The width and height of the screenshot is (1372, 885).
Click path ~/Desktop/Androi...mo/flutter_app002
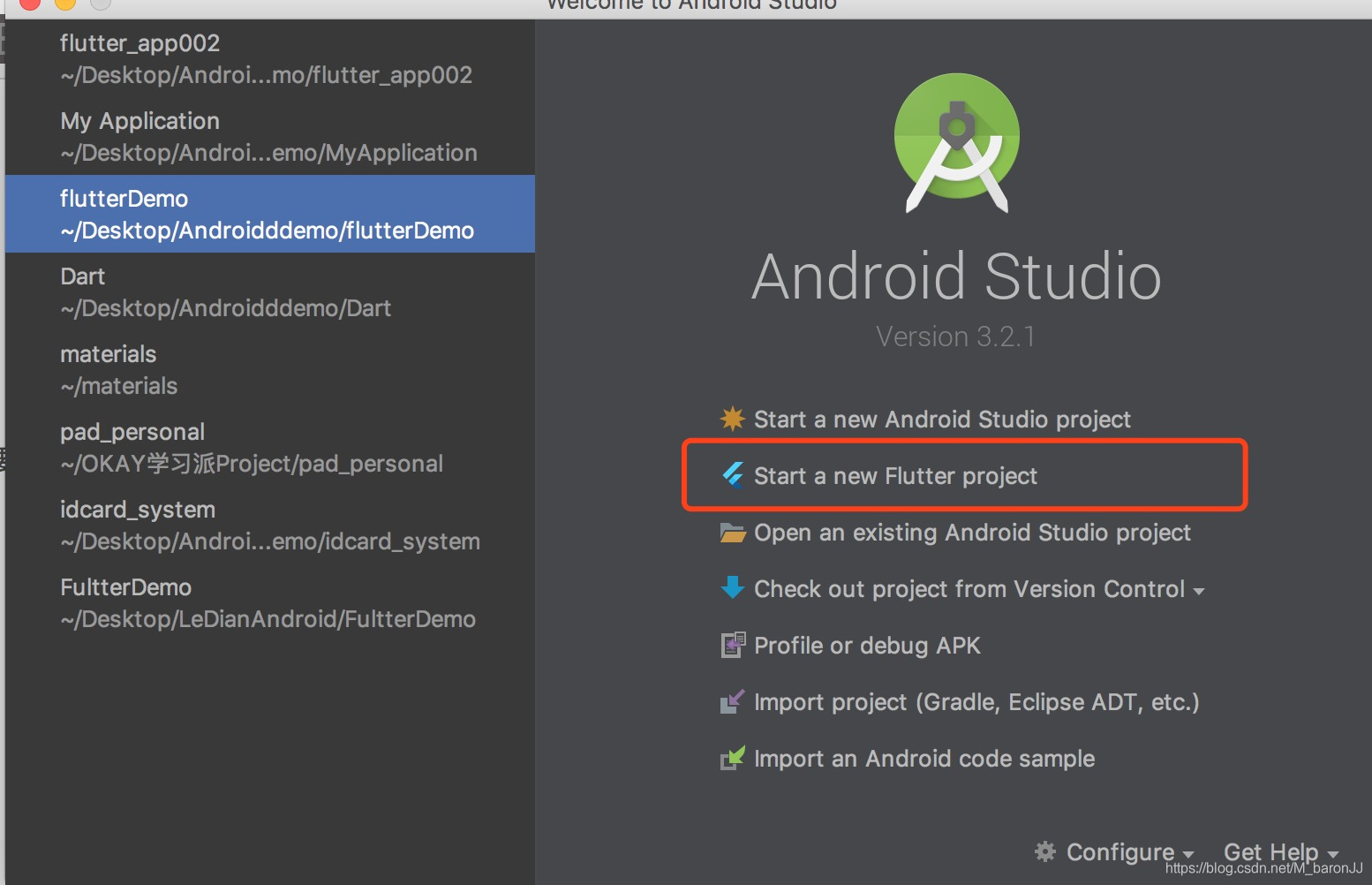pos(266,75)
